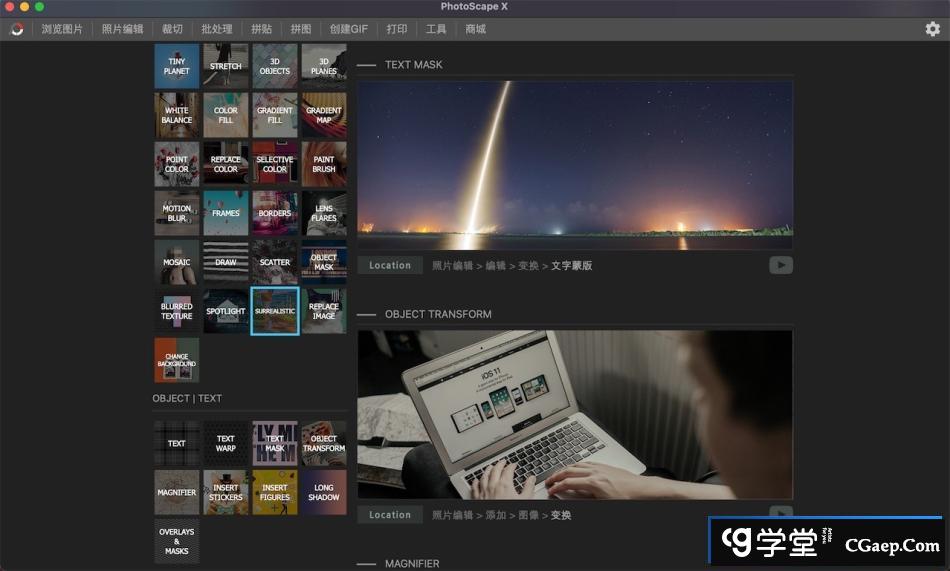This screenshot has height=571, width=950.
Task: Open the Insert Stickers tile
Action: point(226,492)
